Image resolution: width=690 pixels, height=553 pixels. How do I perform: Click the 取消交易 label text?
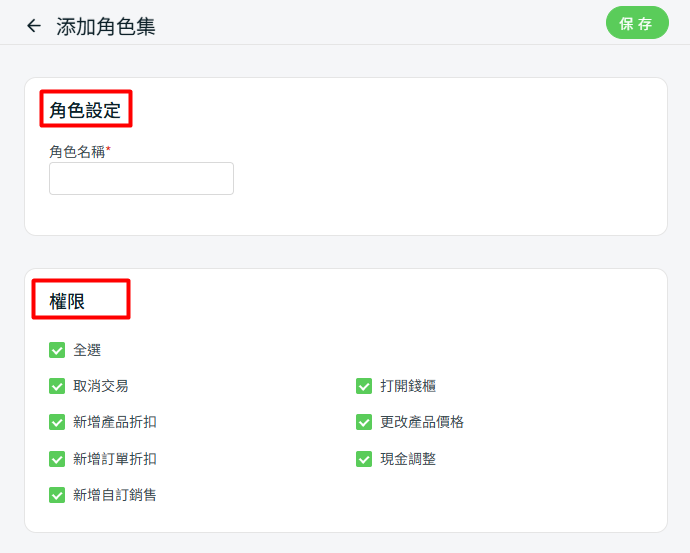point(101,386)
